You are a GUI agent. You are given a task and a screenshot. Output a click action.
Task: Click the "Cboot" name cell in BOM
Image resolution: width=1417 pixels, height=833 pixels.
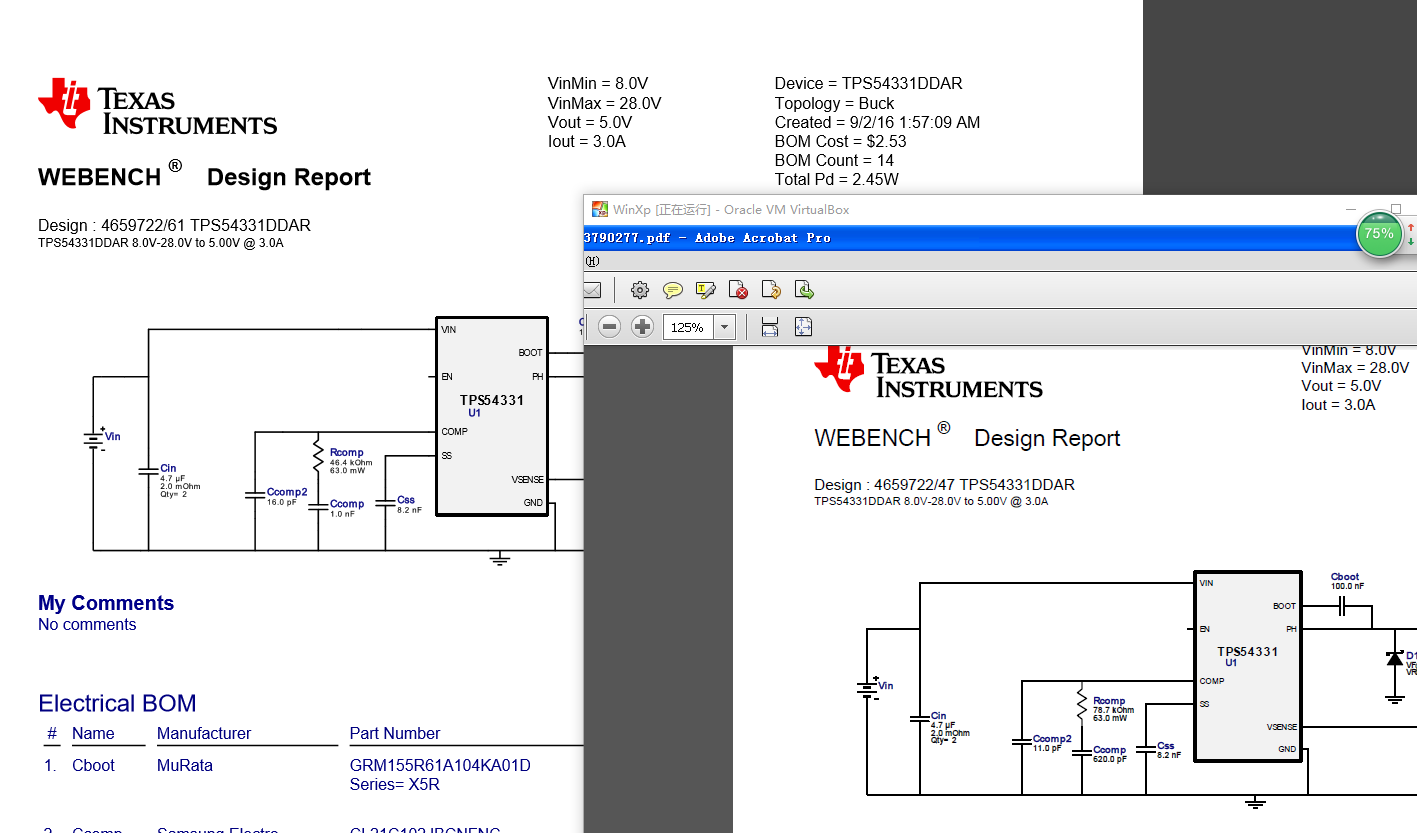coord(93,765)
